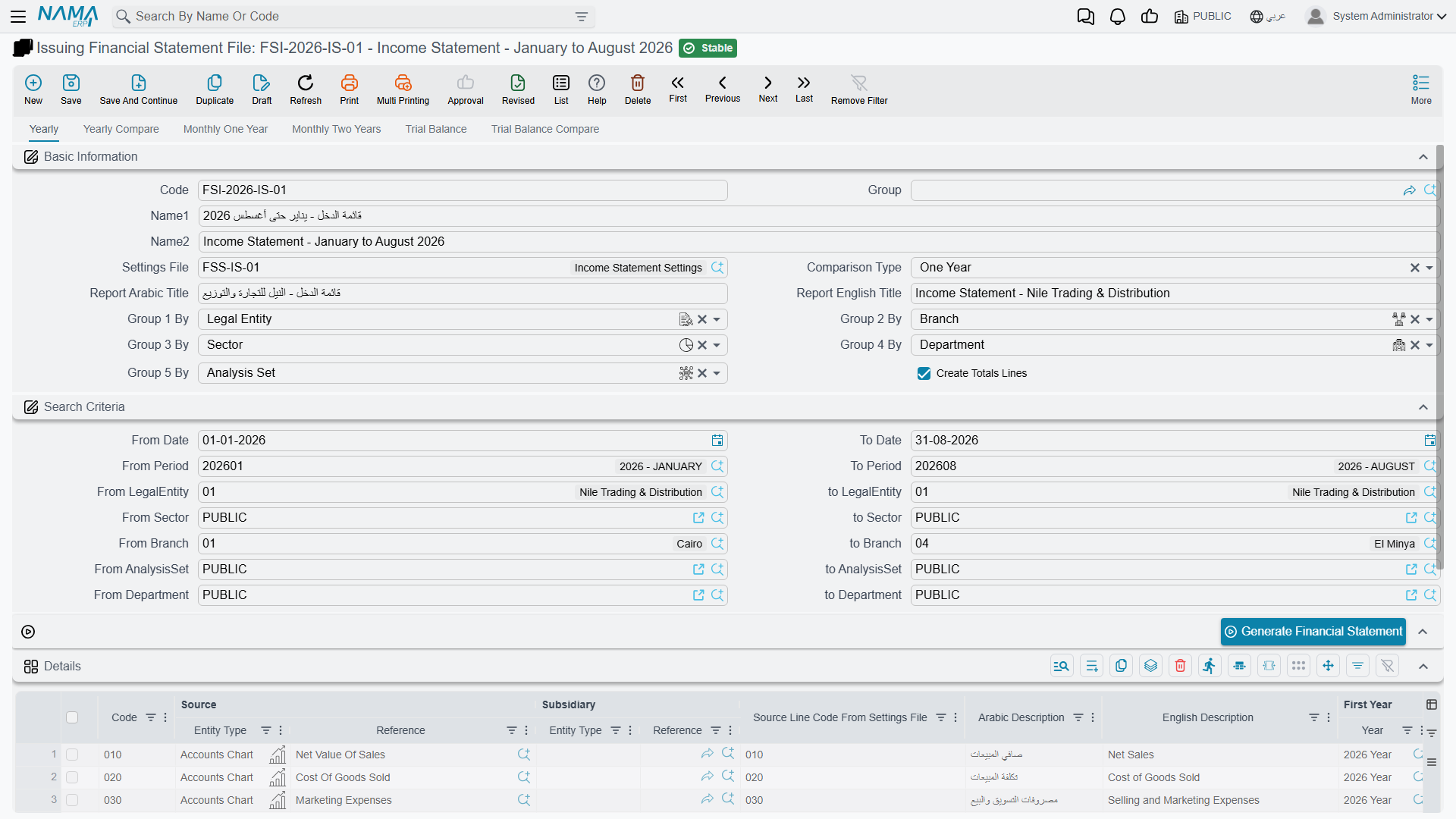This screenshot has width=1456, height=819.
Task: Open To Date calendar picker
Action: click(x=1430, y=441)
